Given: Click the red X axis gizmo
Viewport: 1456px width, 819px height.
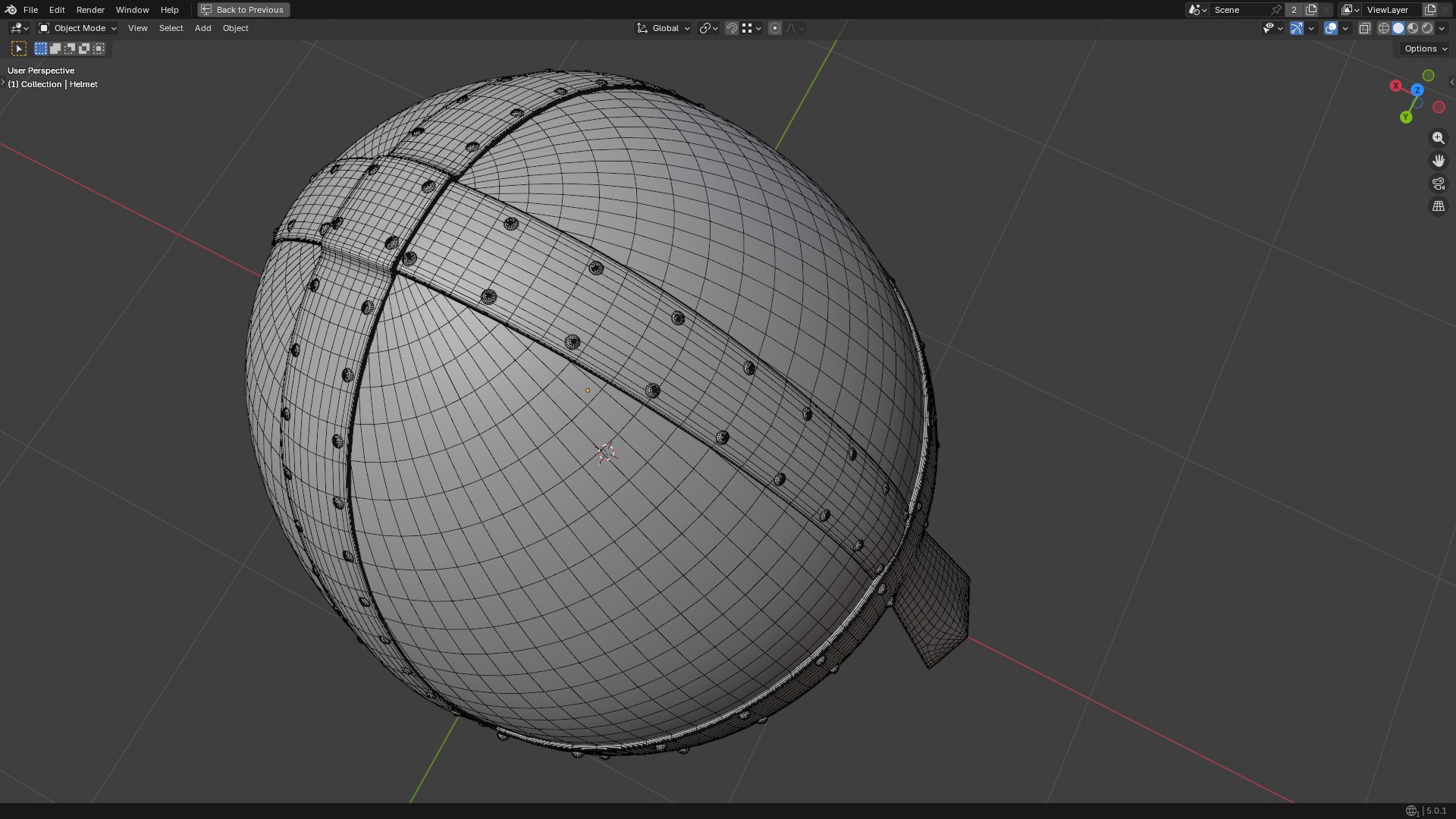Looking at the screenshot, I should [x=1395, y=86].
